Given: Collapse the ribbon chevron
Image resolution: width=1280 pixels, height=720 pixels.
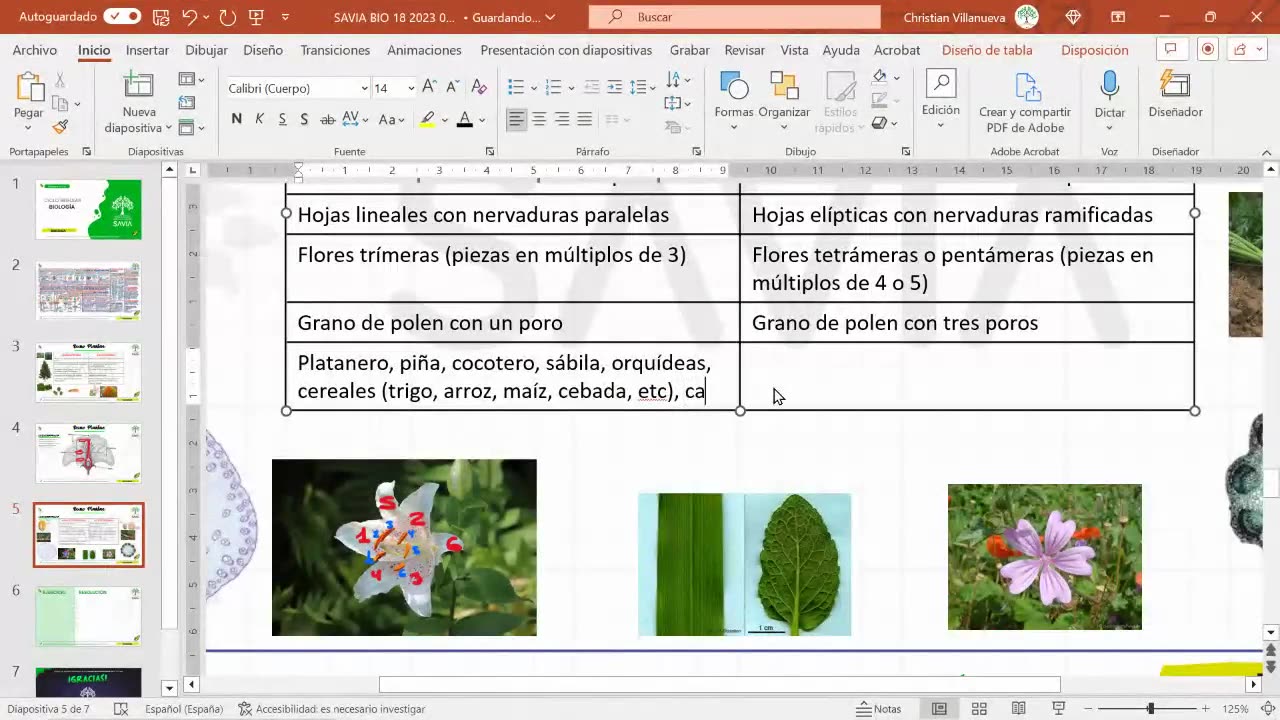Looking at the screenshot, I should click(1266, 152).
